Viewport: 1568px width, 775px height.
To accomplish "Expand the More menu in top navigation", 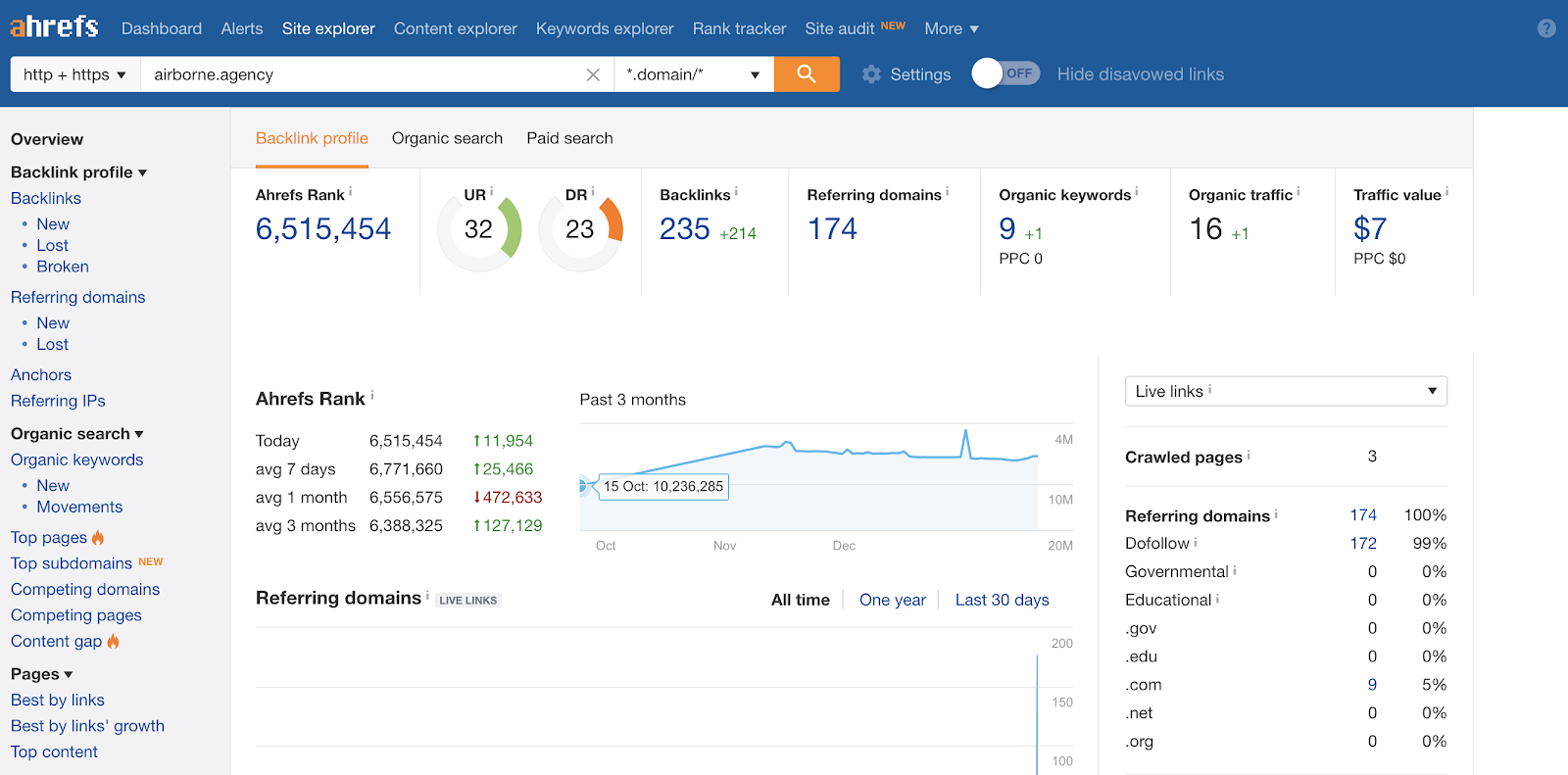I will 952,28.
